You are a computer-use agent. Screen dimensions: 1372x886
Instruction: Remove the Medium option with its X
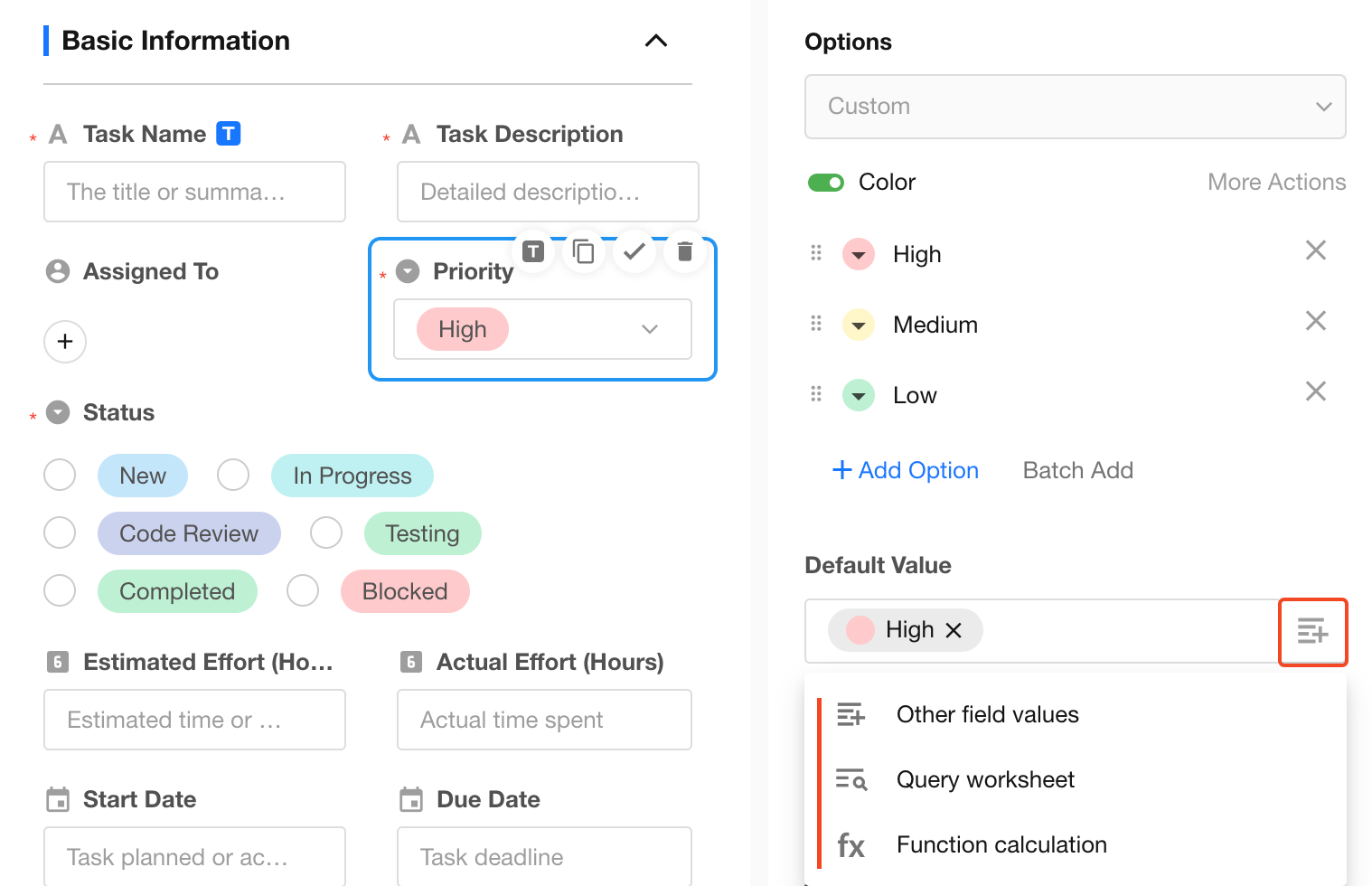pyautogui.click(x=1315, y=321)
